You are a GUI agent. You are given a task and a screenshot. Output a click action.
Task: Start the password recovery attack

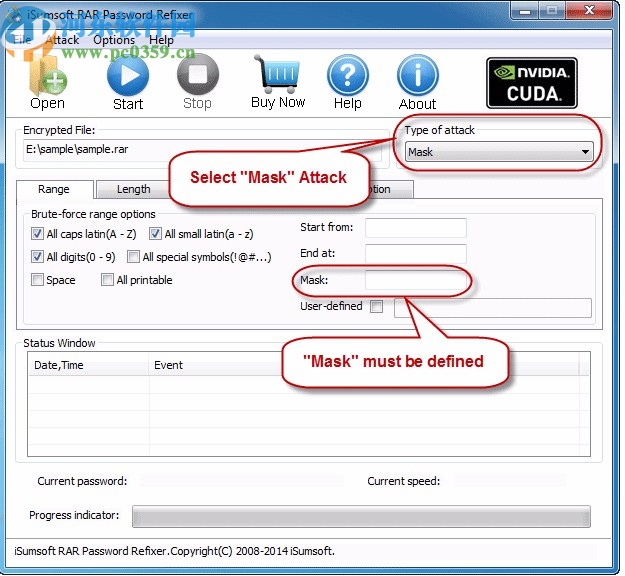(x=128, y=84)
